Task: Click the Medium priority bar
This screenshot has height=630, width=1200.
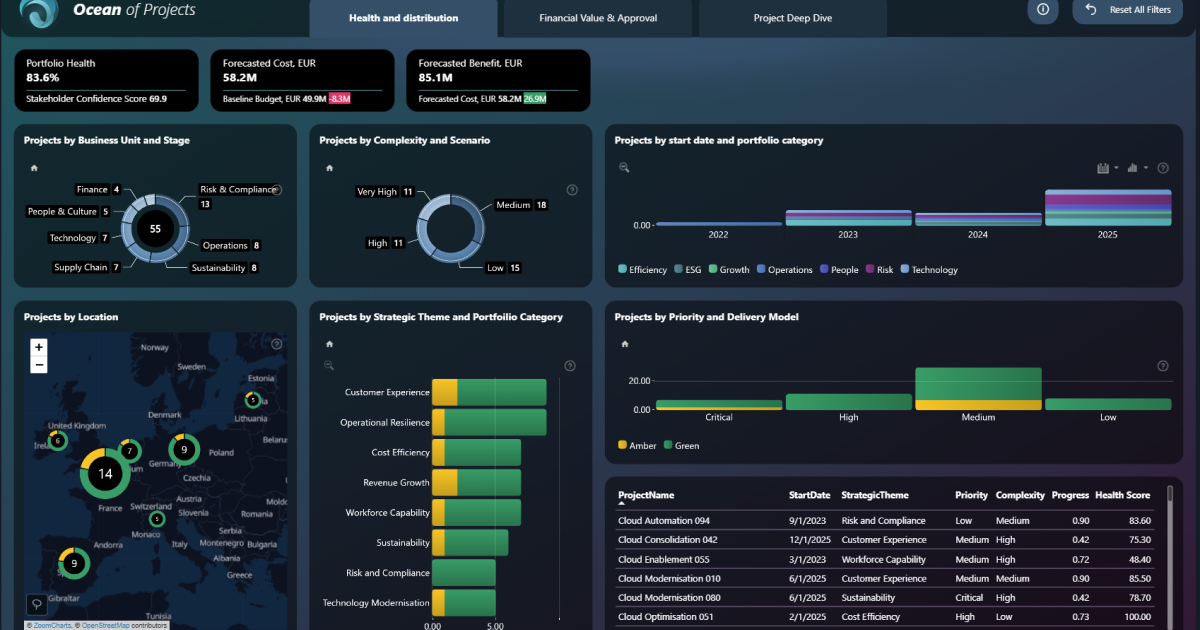Action: (x=978, y=389)
